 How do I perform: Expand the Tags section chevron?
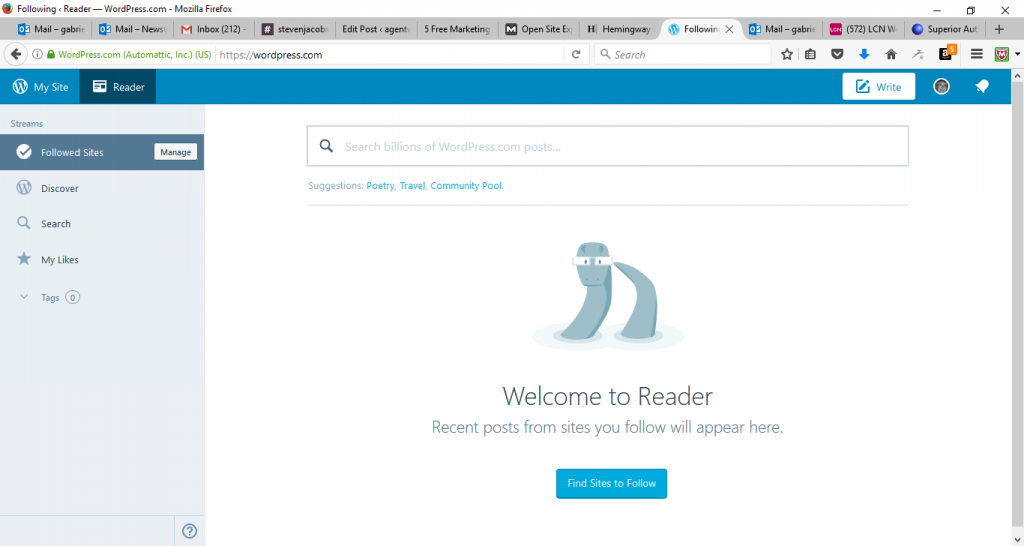tap(24, 297)
